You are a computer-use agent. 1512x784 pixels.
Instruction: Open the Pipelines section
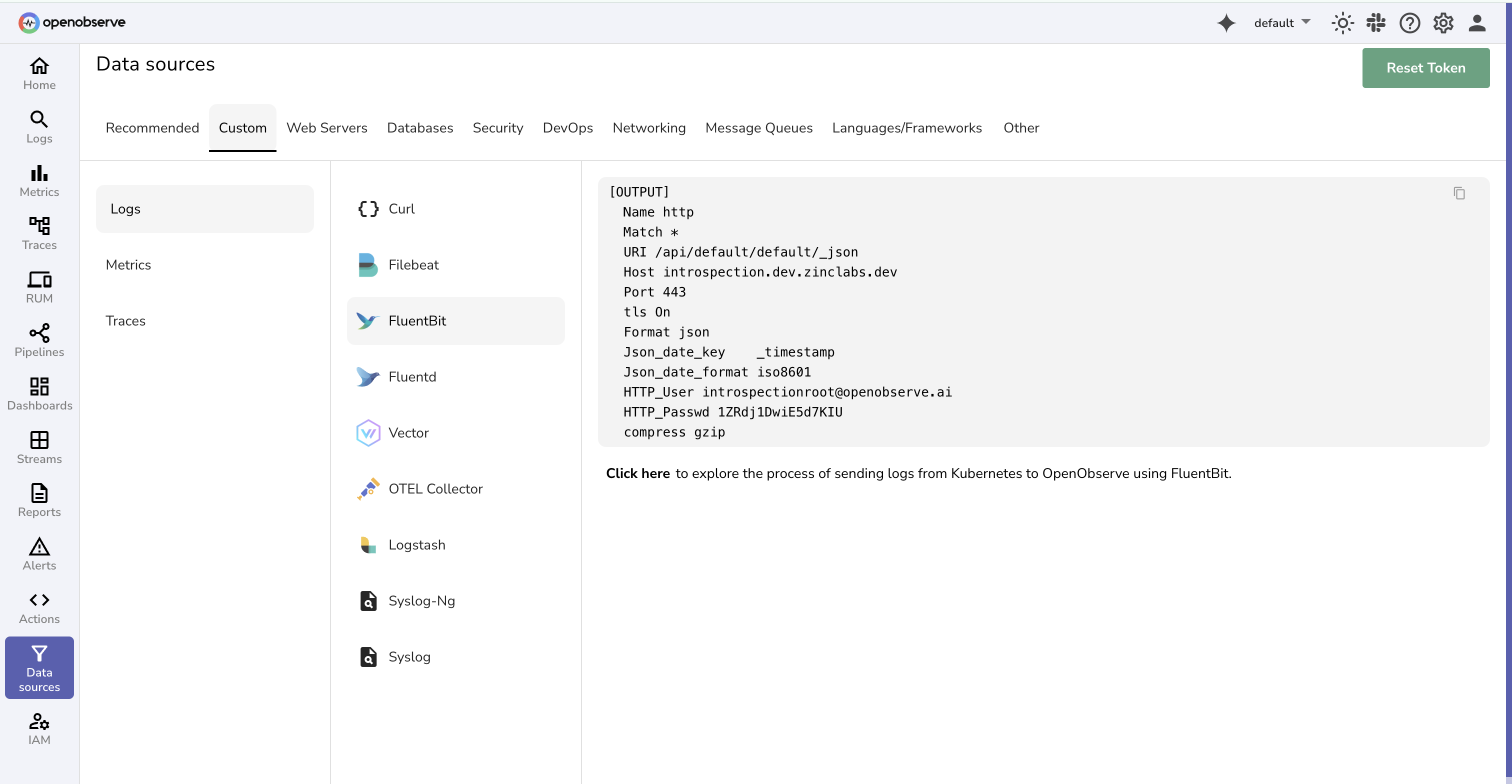[38, 340]
